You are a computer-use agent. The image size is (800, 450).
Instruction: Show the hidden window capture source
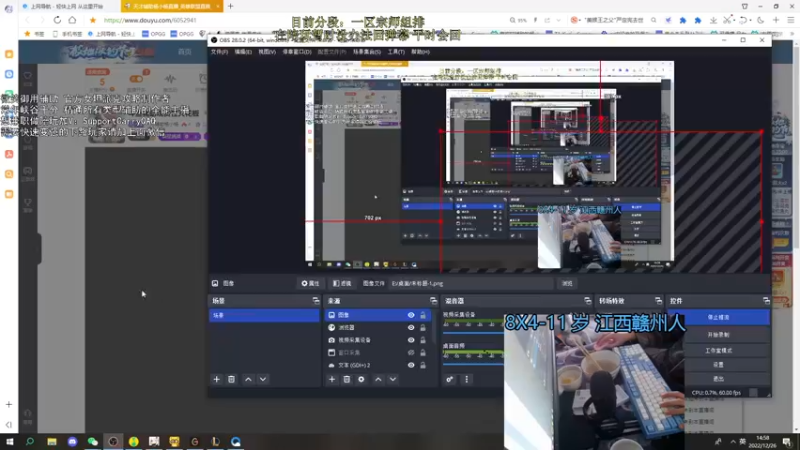point(411,353)
